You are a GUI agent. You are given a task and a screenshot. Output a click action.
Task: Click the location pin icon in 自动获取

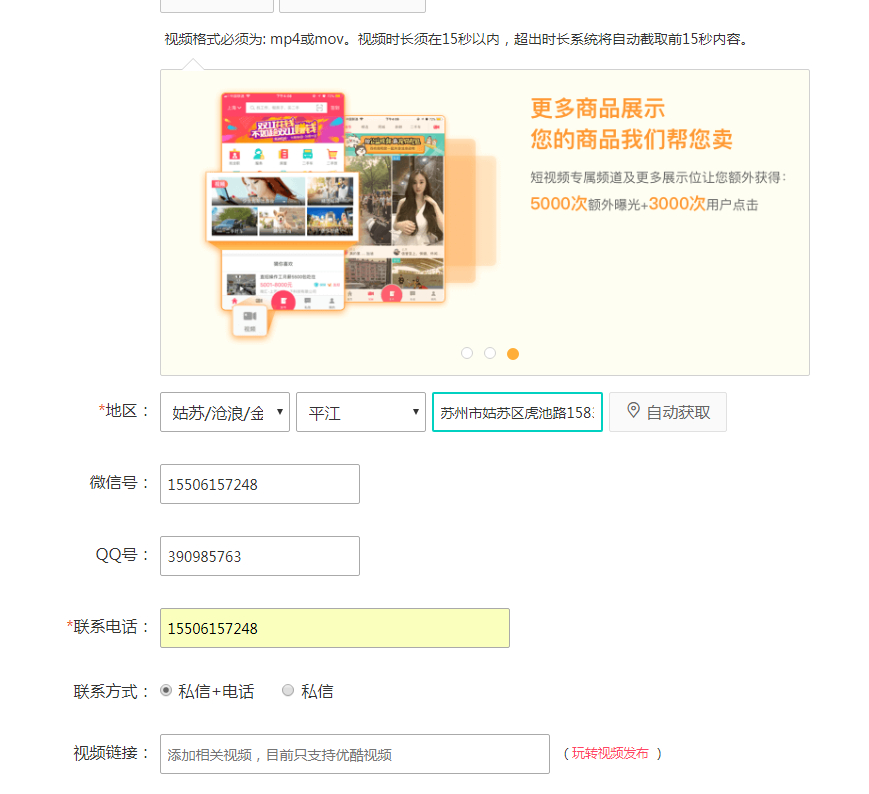pyautogui.click(x=633, y=411)
